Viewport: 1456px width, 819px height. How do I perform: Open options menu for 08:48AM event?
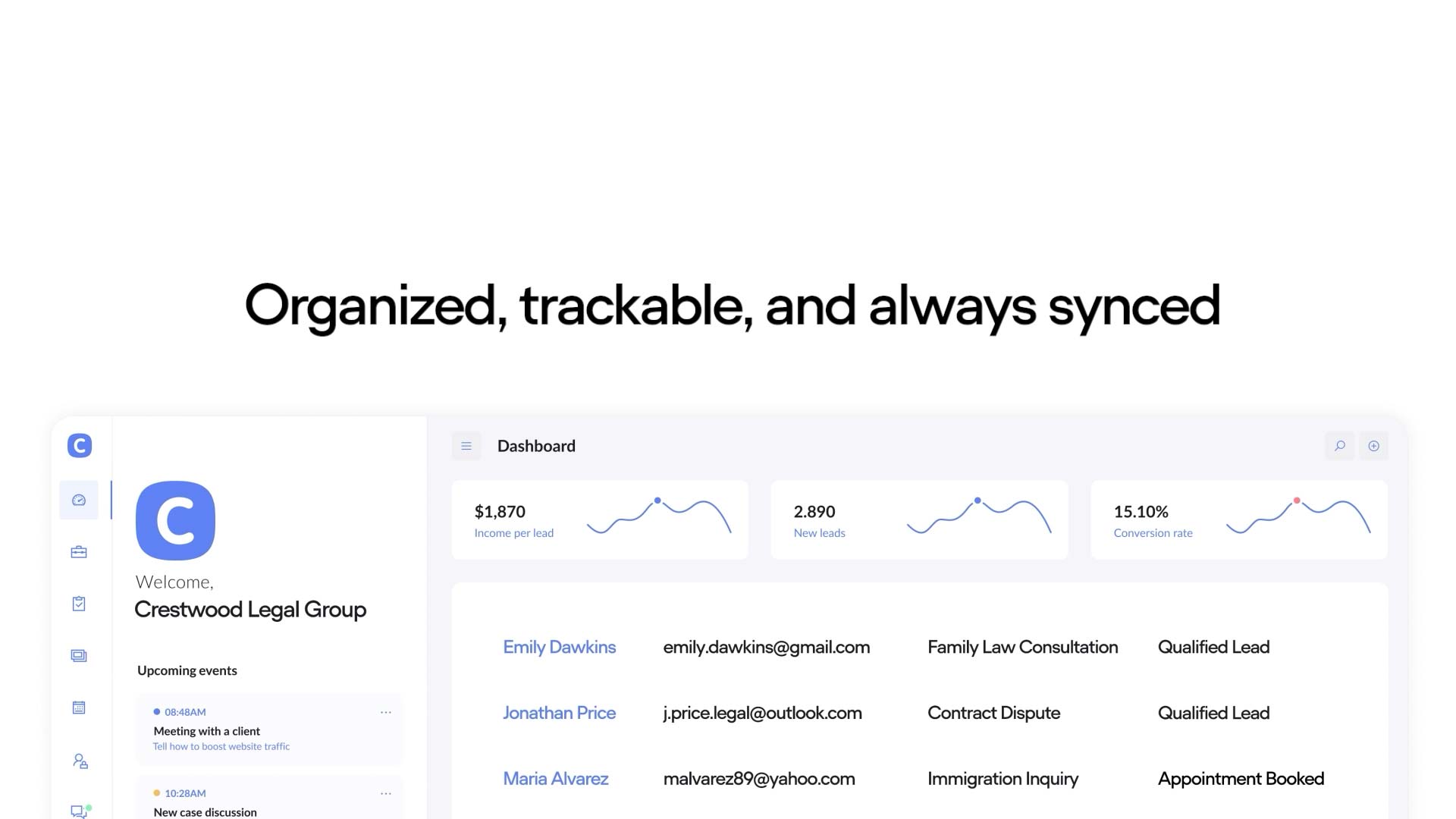386,712
